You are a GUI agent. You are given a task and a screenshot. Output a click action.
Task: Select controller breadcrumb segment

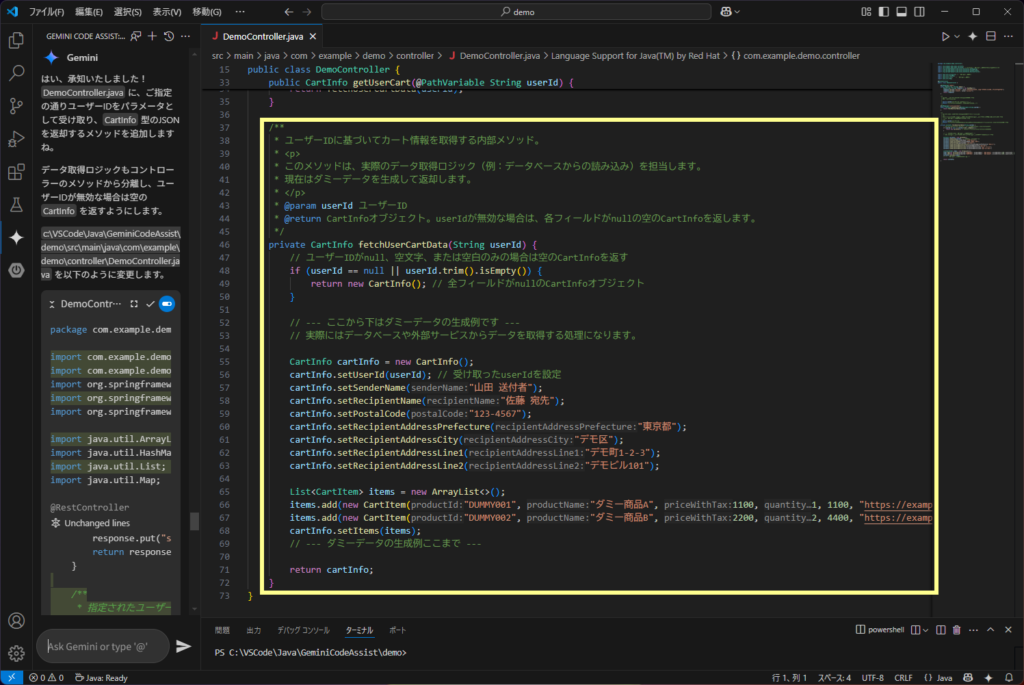point(415,56)
